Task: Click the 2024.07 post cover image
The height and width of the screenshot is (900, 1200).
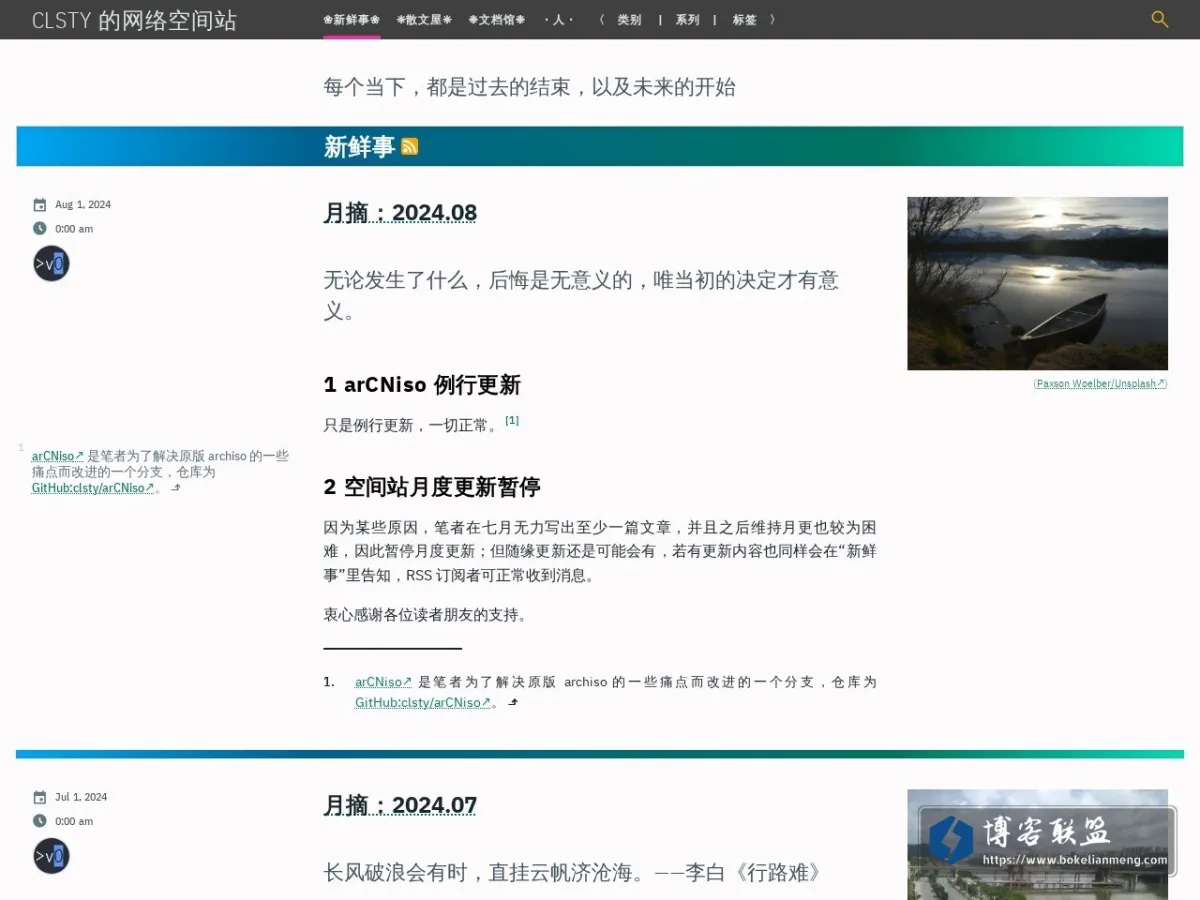Action: [x=1037, y=845]
